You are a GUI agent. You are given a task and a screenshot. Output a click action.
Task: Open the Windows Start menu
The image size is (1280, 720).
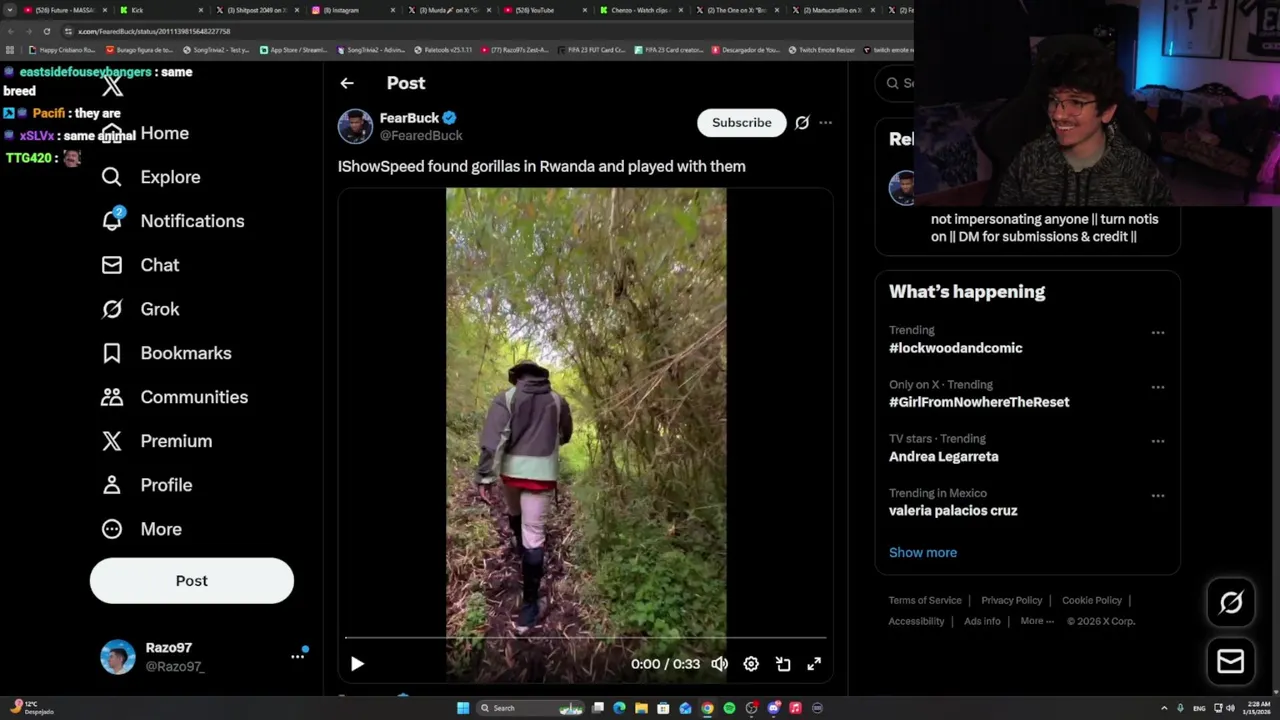(x=463, y=708)
